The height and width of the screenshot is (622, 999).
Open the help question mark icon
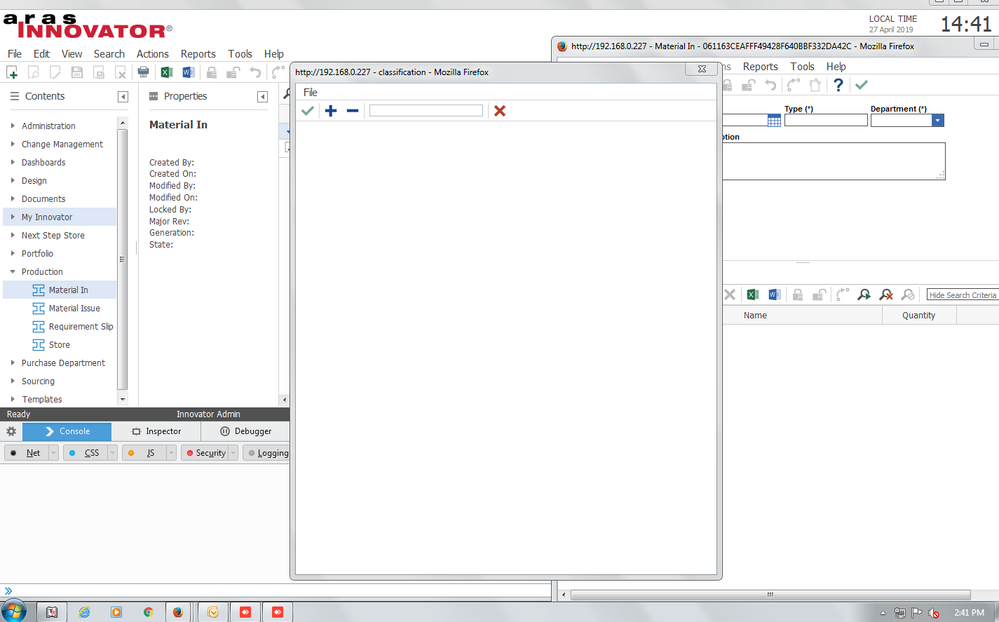tap(838, 85)
